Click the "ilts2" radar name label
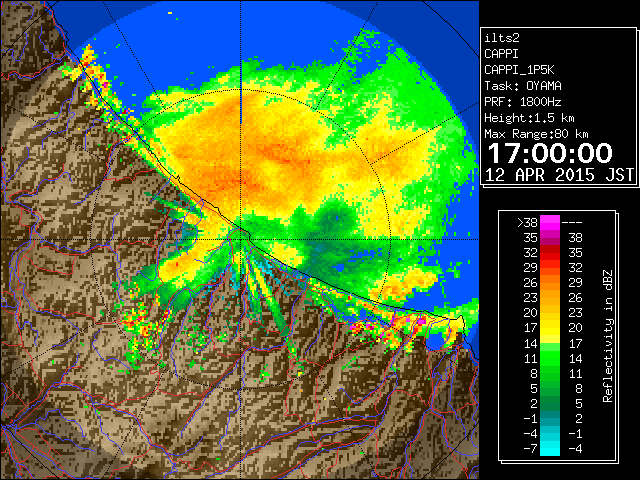This screenshot has height=480, width=640. click(x=502, y=38)
